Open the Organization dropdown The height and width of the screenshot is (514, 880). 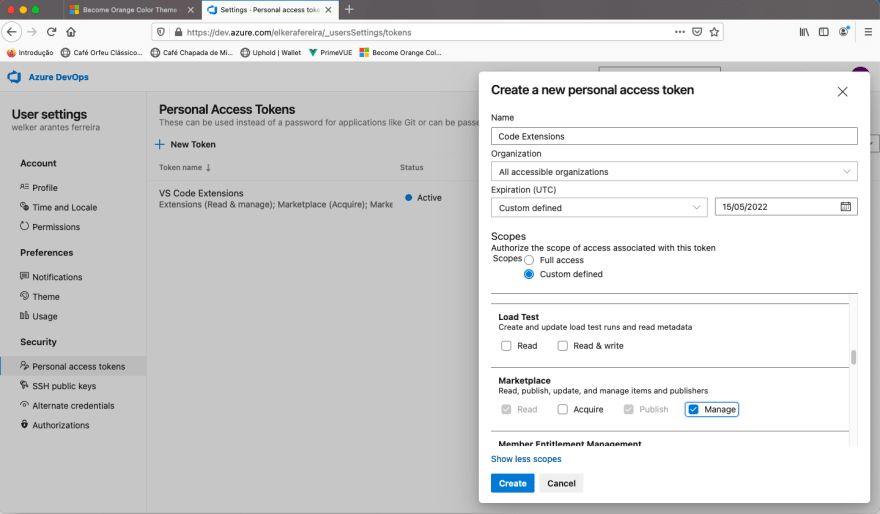point(674,172)
